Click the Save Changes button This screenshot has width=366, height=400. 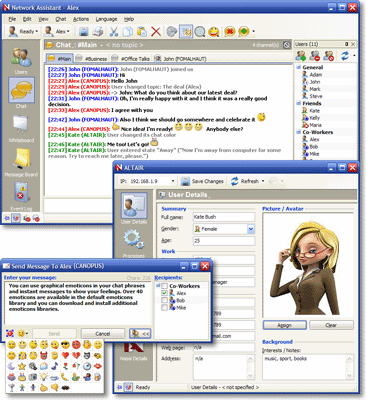(x=203, y=181)
